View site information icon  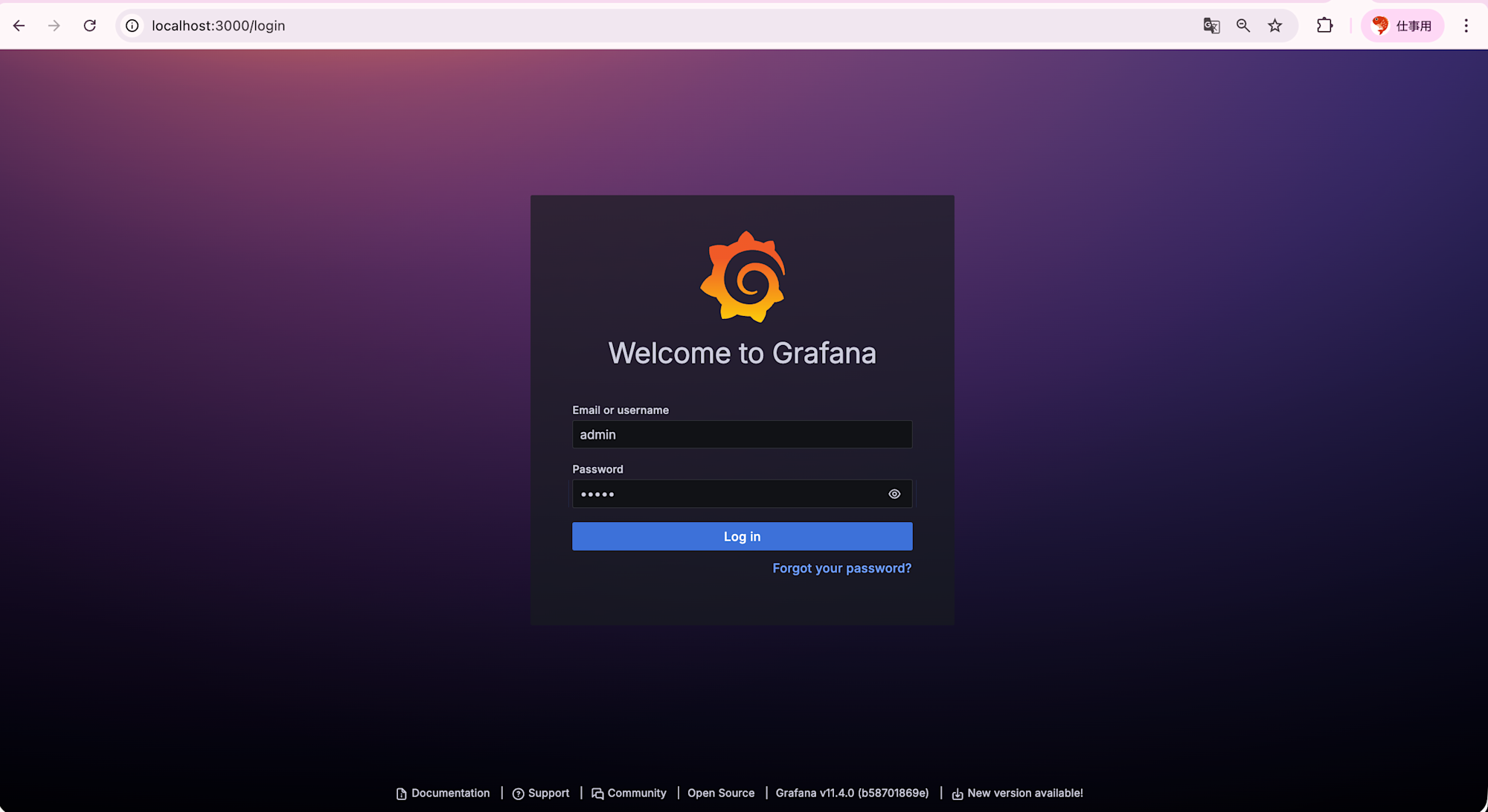132,25
